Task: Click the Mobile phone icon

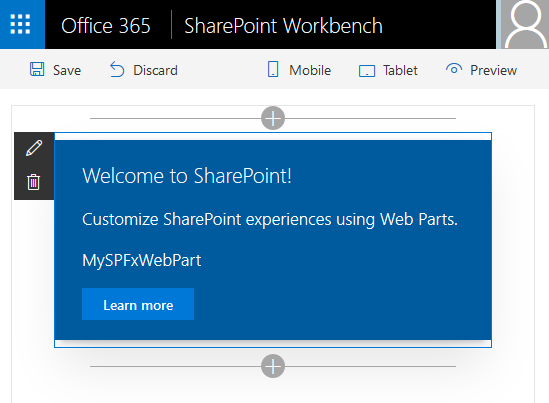Action: tap(273, 69)
